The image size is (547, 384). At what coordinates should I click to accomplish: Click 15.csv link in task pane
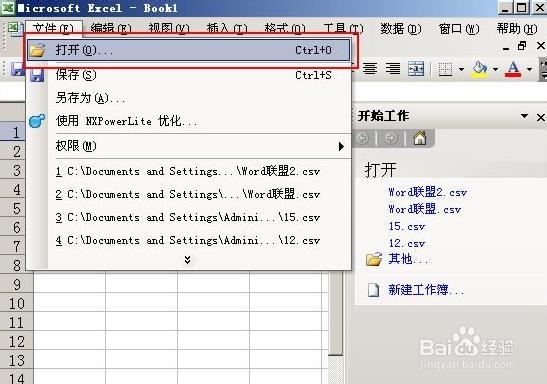[407, 226]
